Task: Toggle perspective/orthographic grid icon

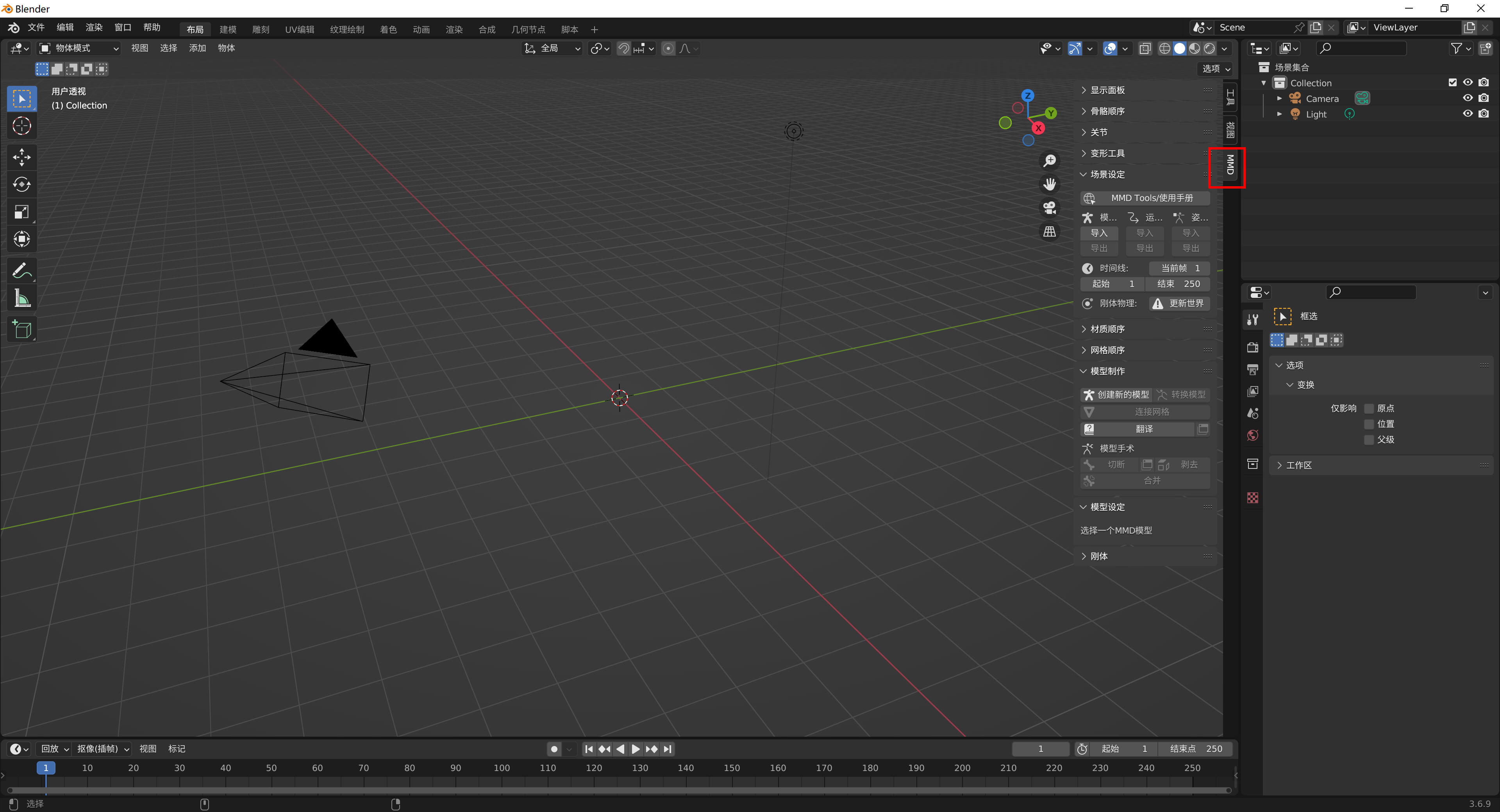Action: pos(1049,231)
